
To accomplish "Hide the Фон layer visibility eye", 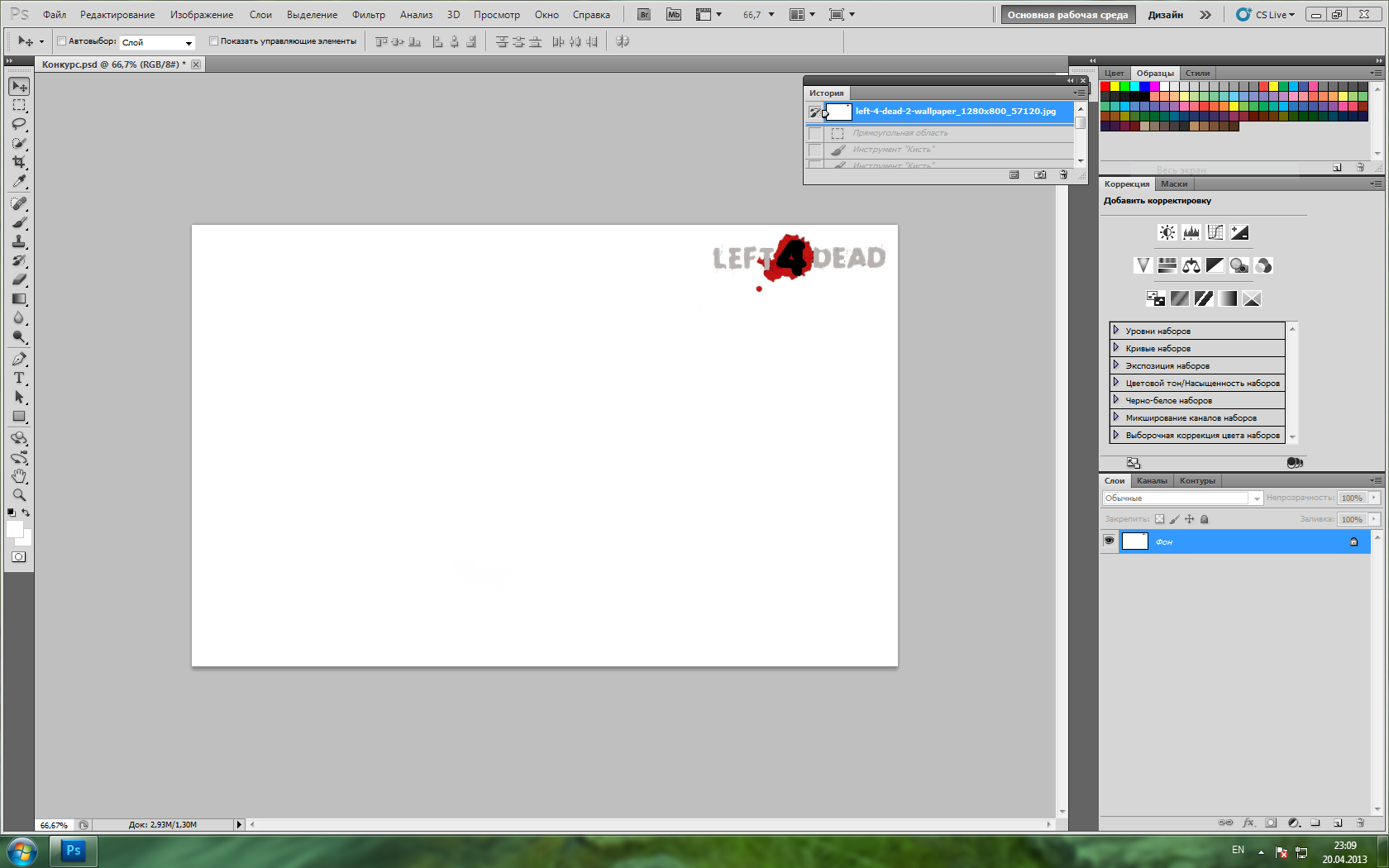I will click(x=1110, y=541).
